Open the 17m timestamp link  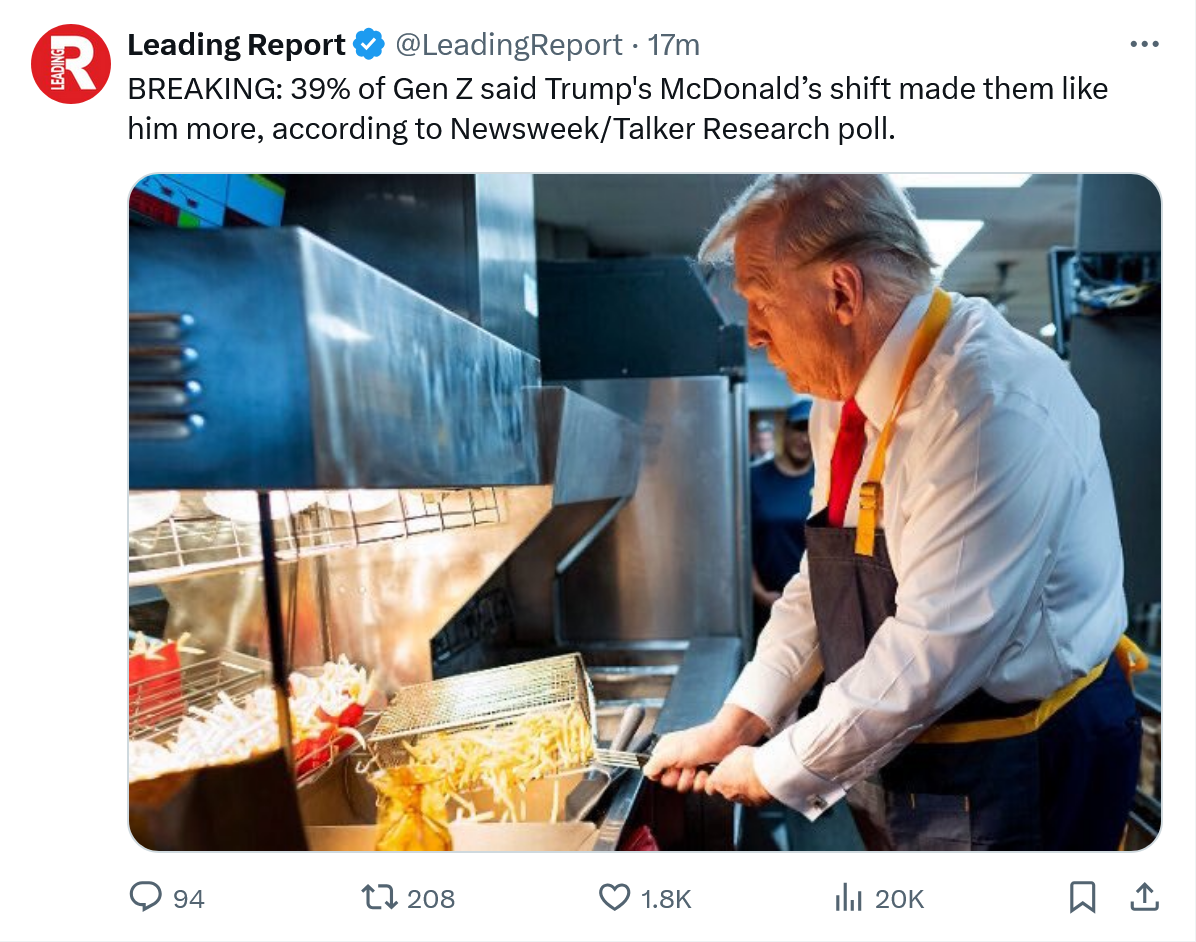click(674, 45)
